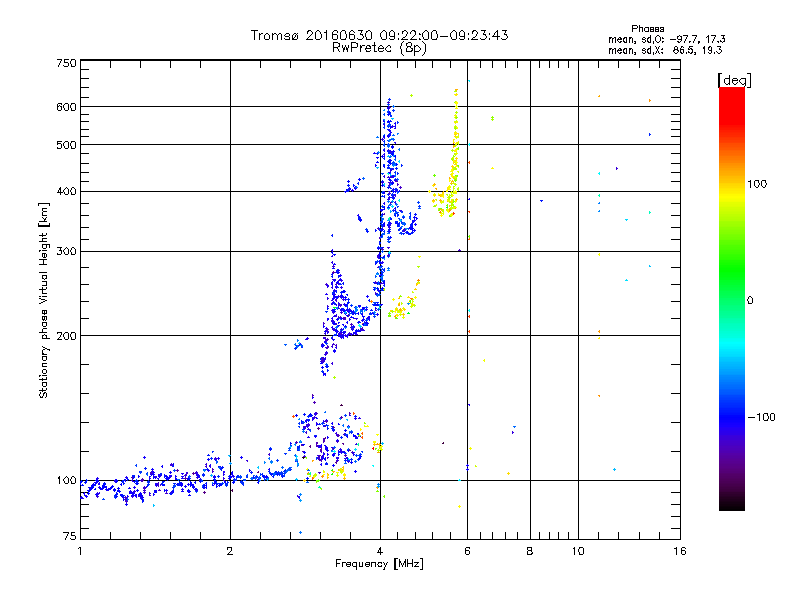Click the 75 tick on the height axis
Screen dimensions: 800x600
pyautogui.click(x=68, y=538)
